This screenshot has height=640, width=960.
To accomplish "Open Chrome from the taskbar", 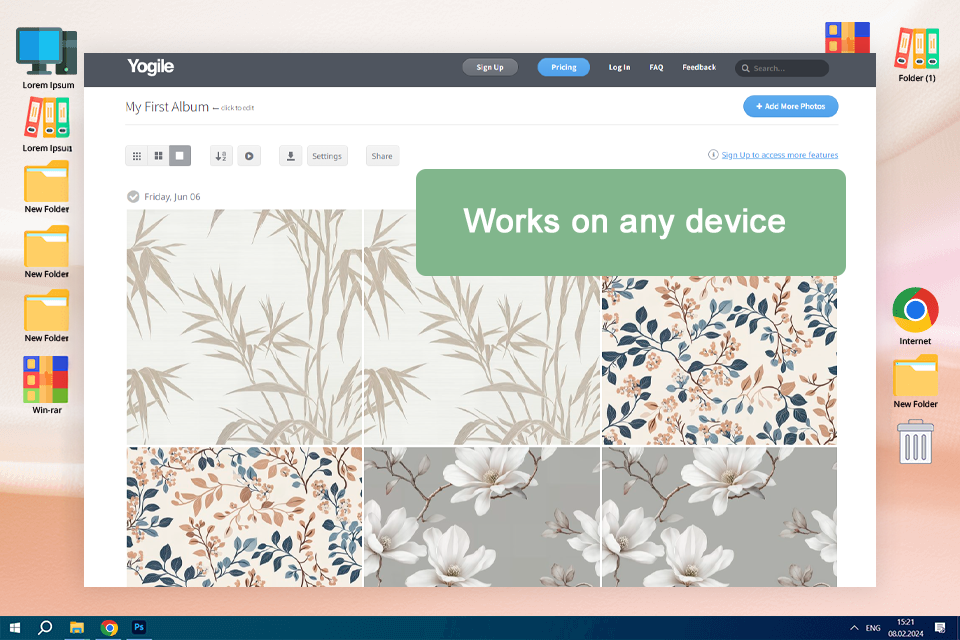I will tap(109, 628).
